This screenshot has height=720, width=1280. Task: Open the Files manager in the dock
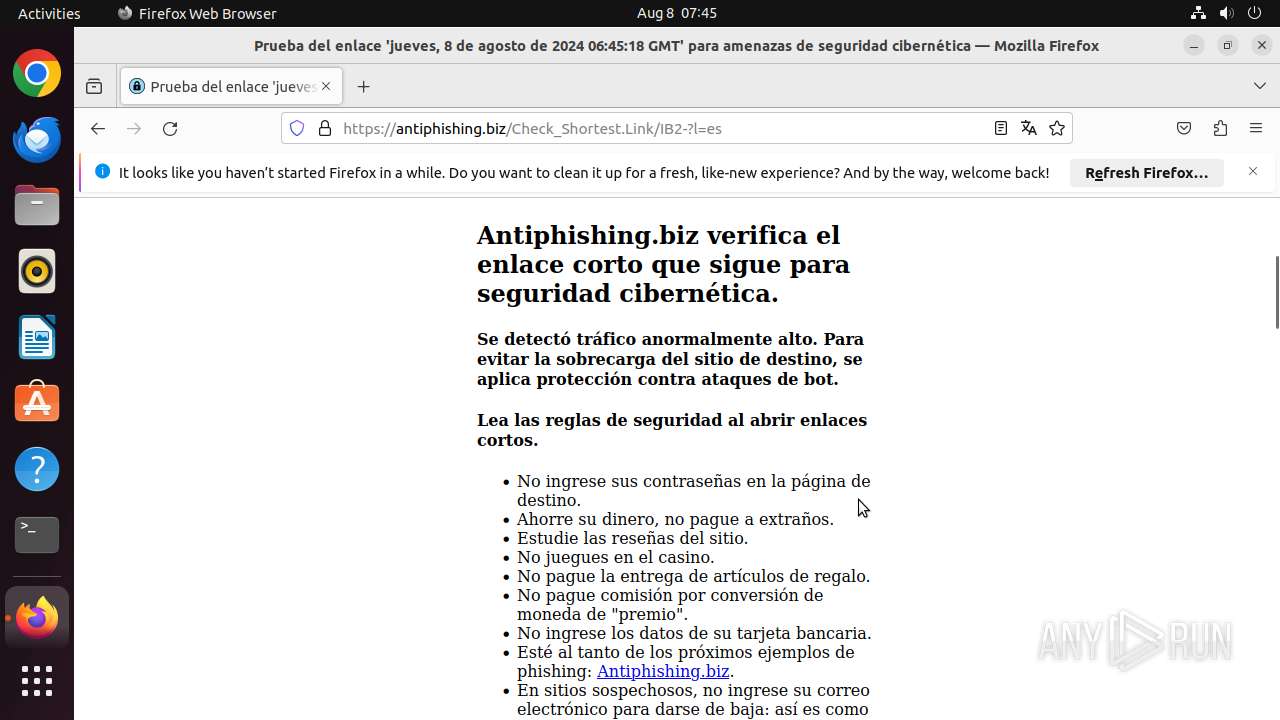click(37, 205)
